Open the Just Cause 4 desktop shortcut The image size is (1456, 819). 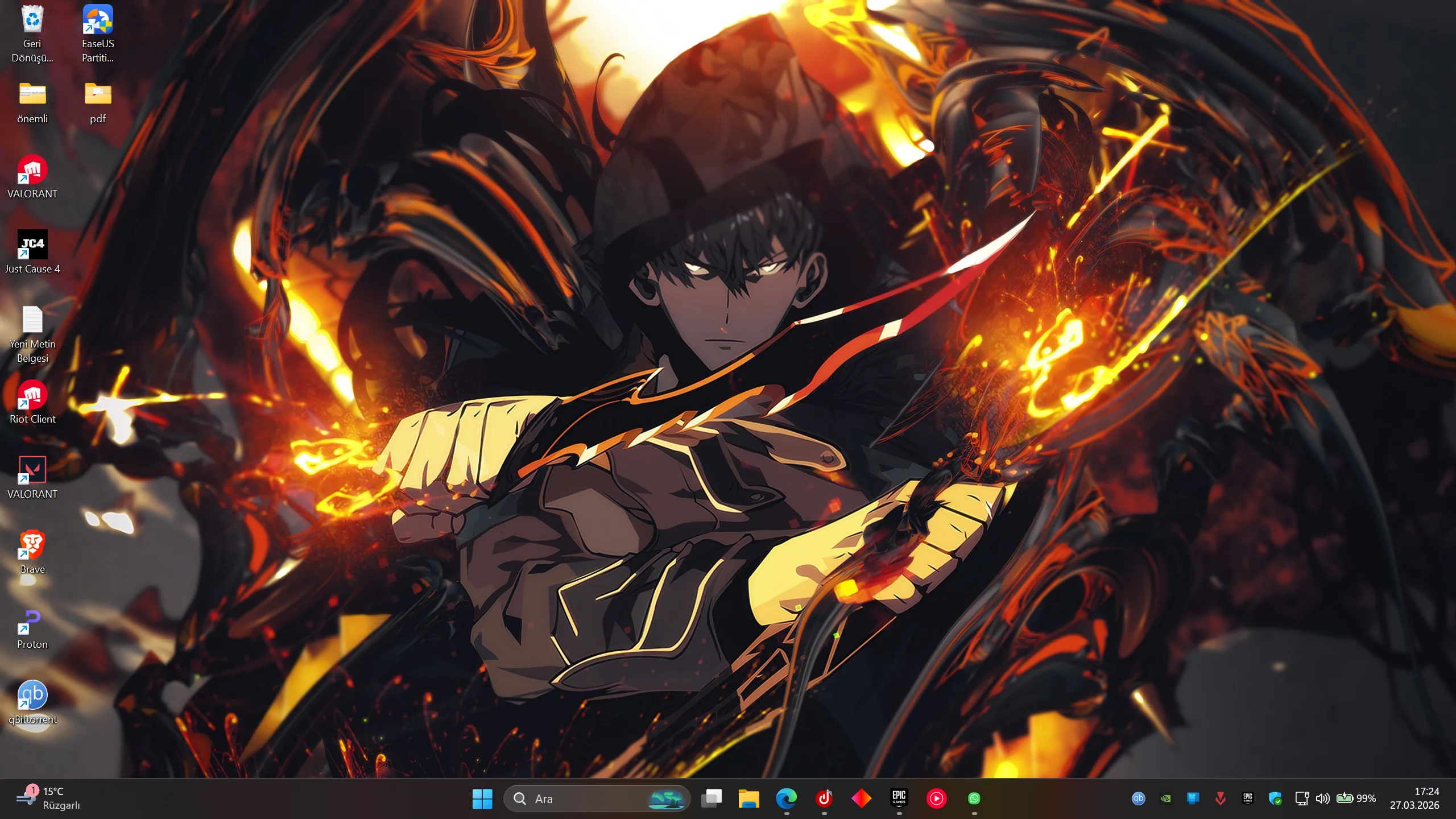32,245
